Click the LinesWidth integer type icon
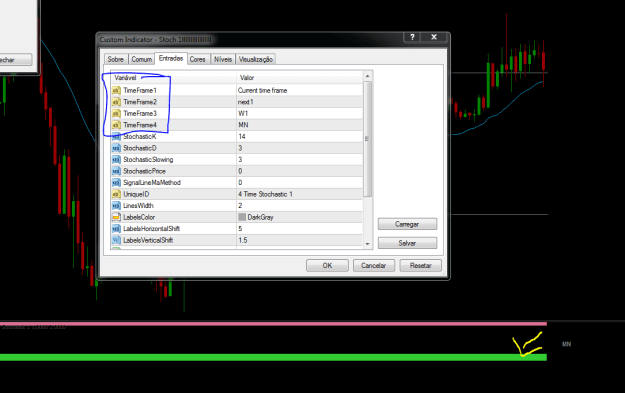Image resolution: width=625 pixels, height=393 pixels. click(116, 206)
